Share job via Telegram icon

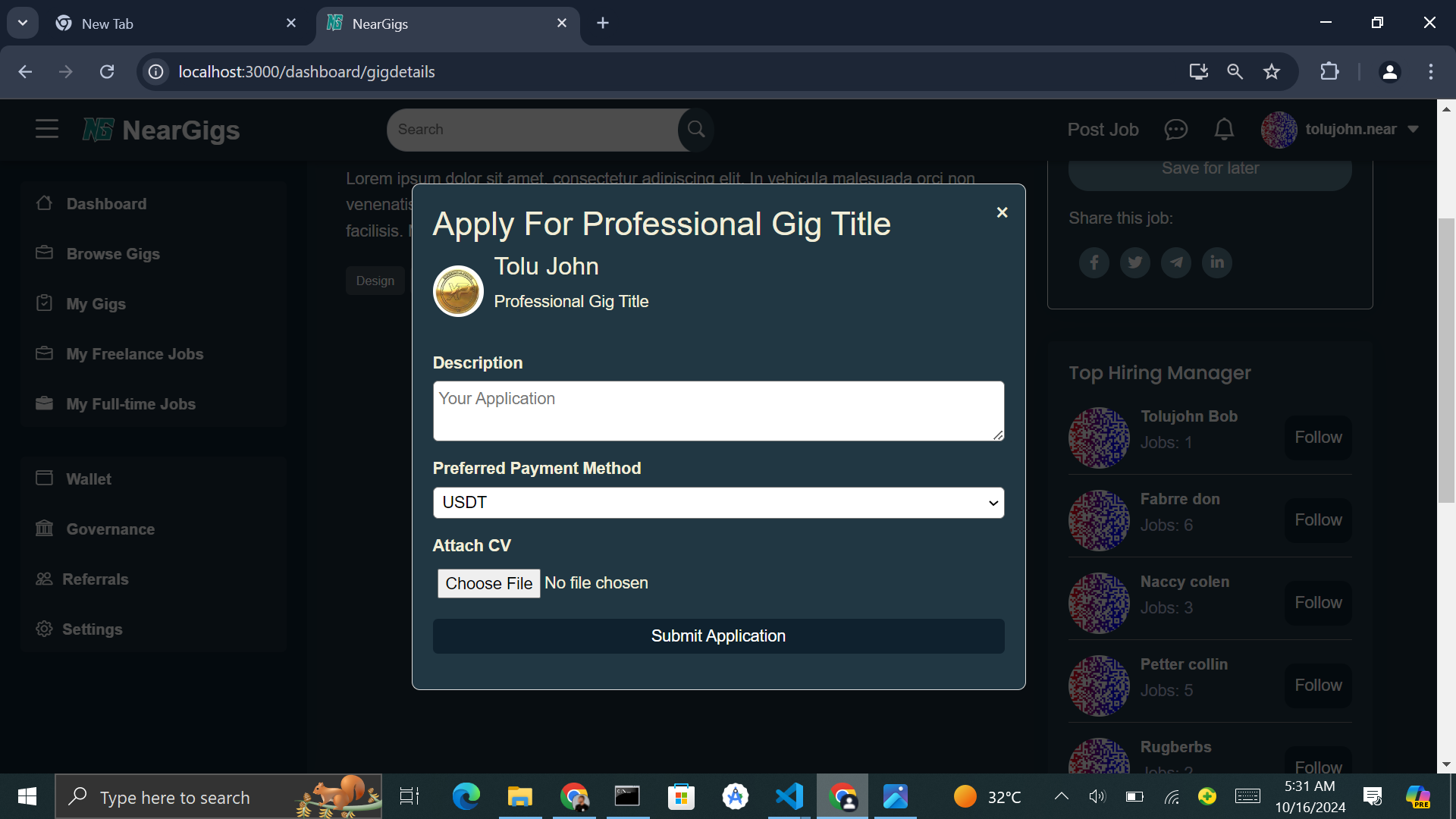1175,262
